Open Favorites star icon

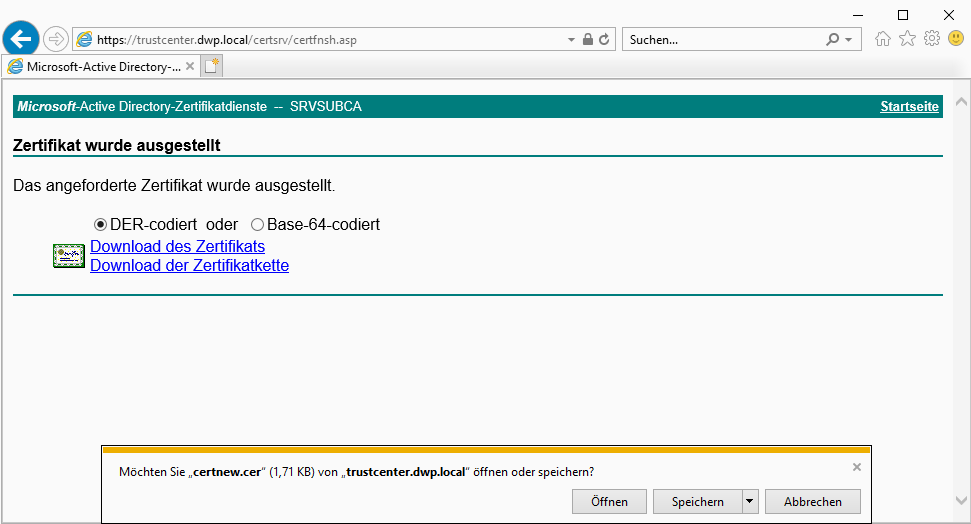(x=907, y=39)
